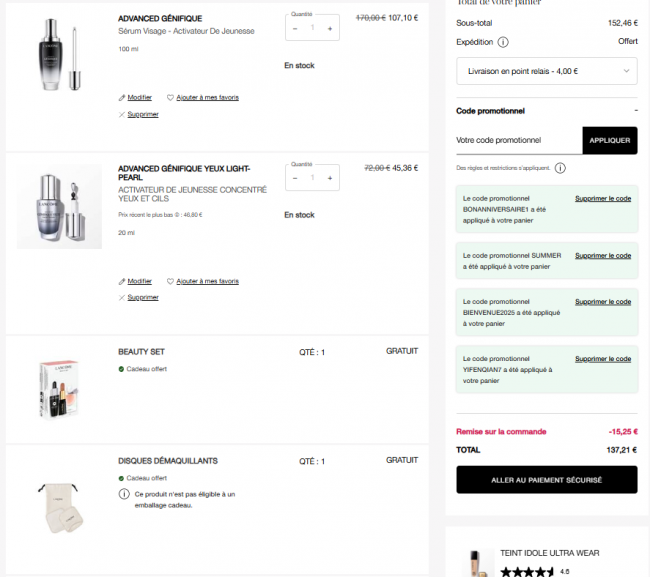650x577 pixels.
Task: Remove the BONANNIVERSAIRE1 promo code
Action: pos(603,199)
